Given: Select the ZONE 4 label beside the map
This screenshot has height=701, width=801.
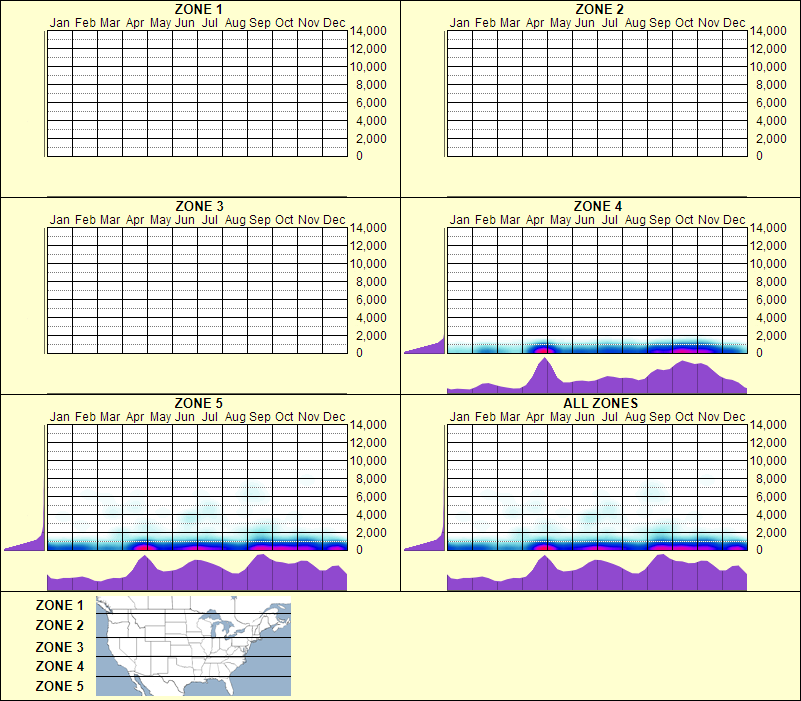Looking at the screenshot, I should [x=59, y=666].
